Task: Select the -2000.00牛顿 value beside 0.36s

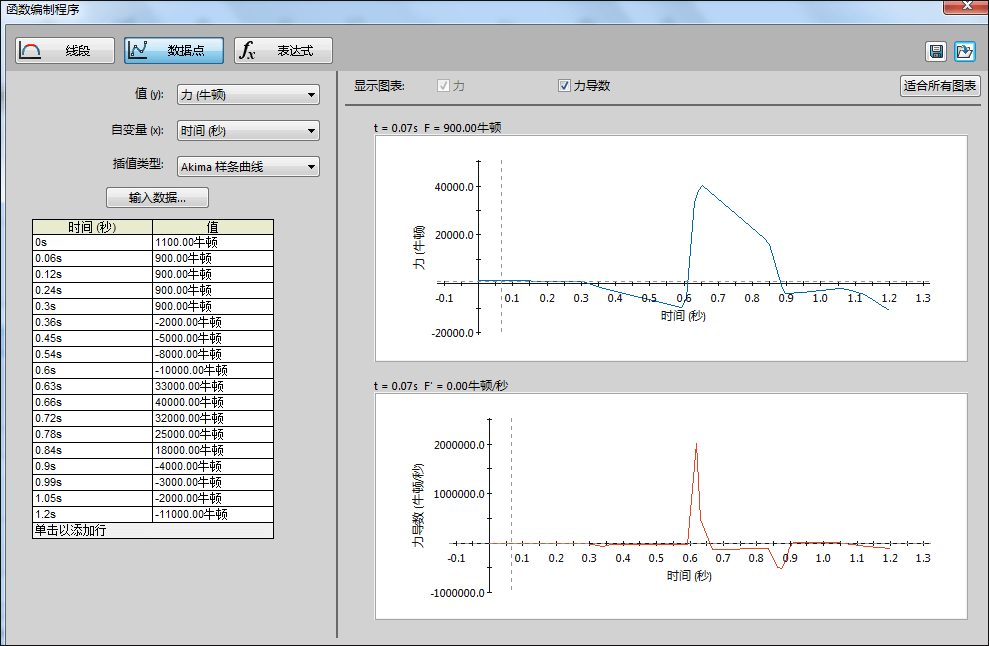Action: (x=213, y=322)
